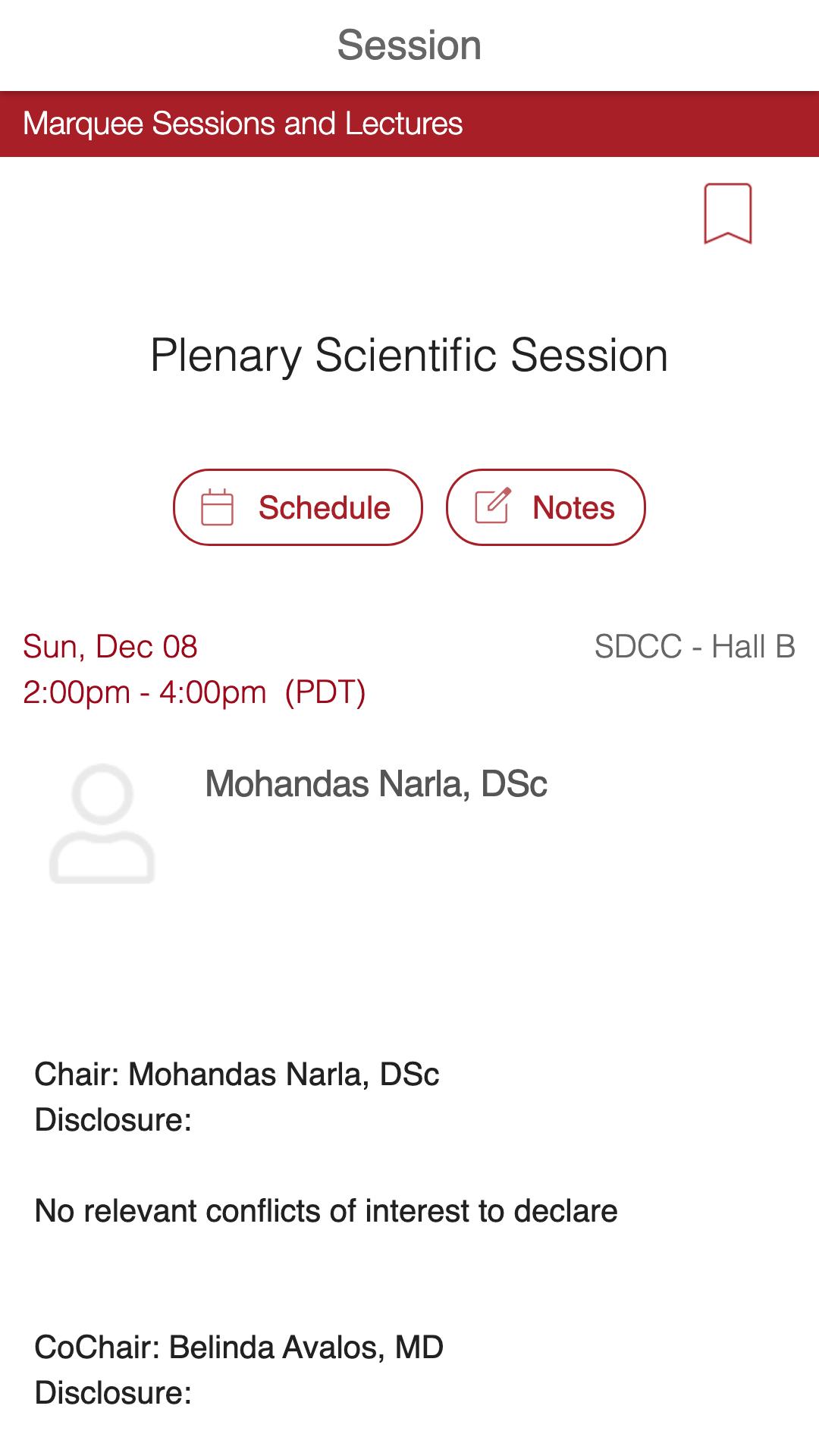Click the no relevant conflicts of interest text

point(326,1211)
